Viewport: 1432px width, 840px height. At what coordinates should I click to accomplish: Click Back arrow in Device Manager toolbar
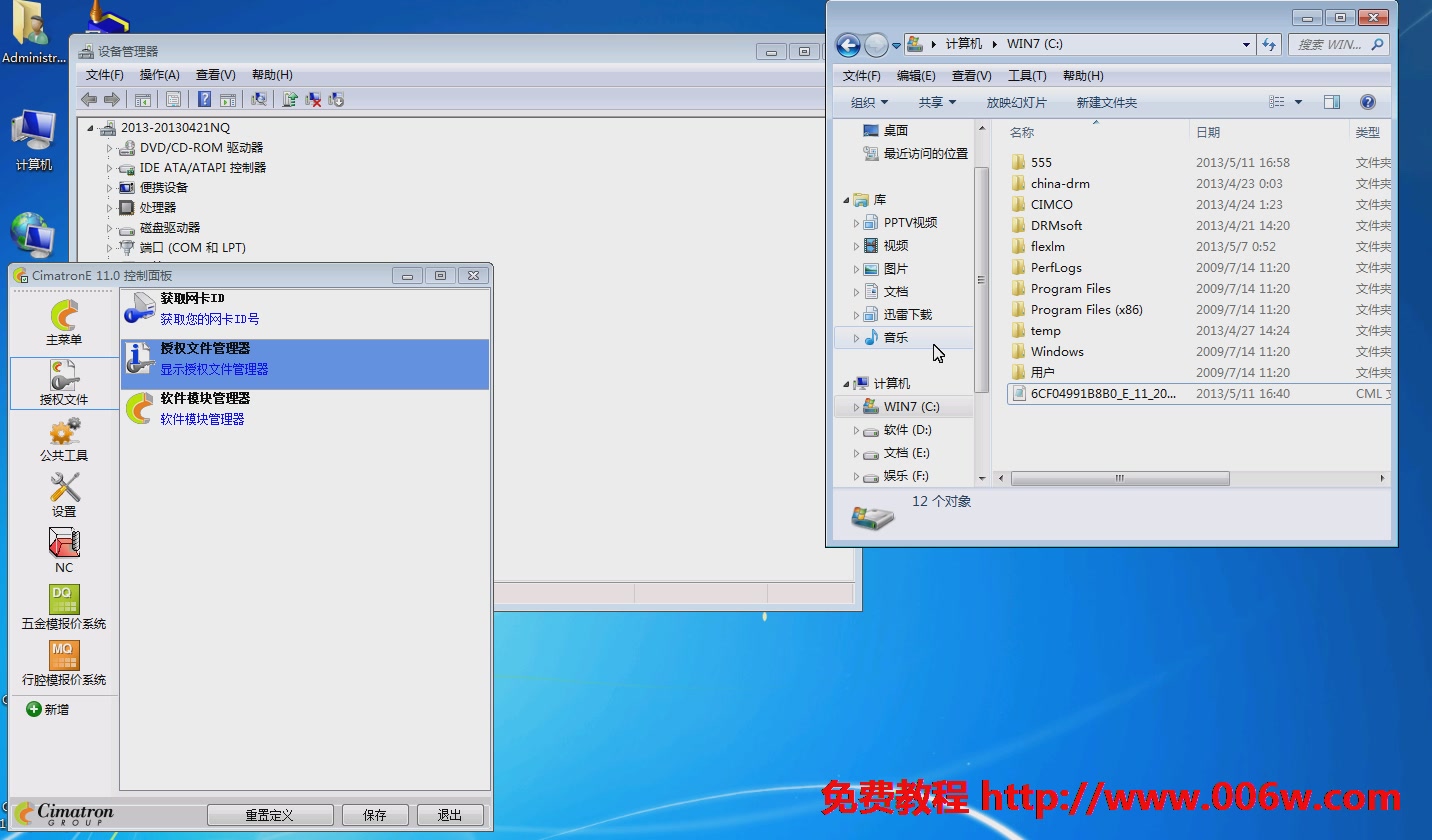(89, 99)
